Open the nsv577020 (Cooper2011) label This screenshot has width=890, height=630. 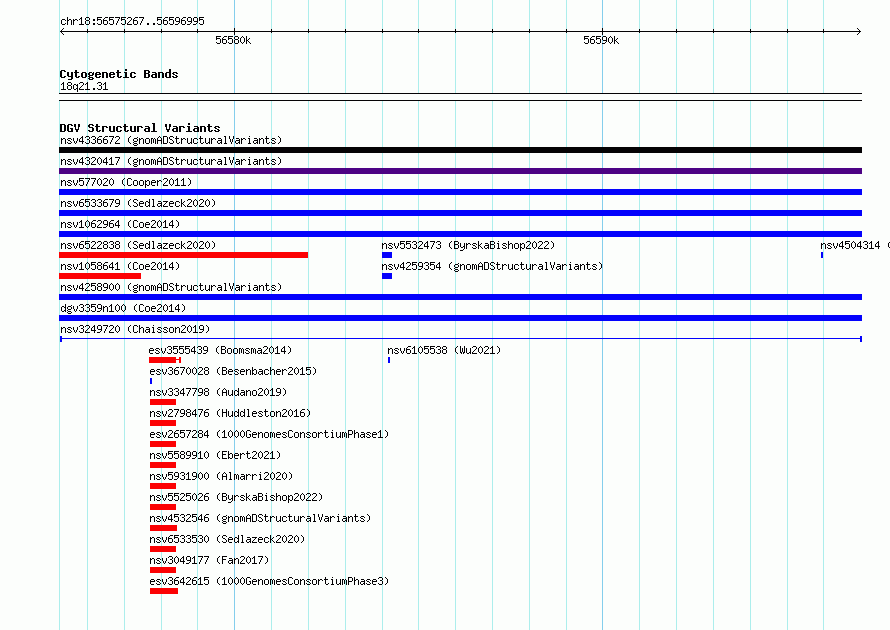pos(126,182)
